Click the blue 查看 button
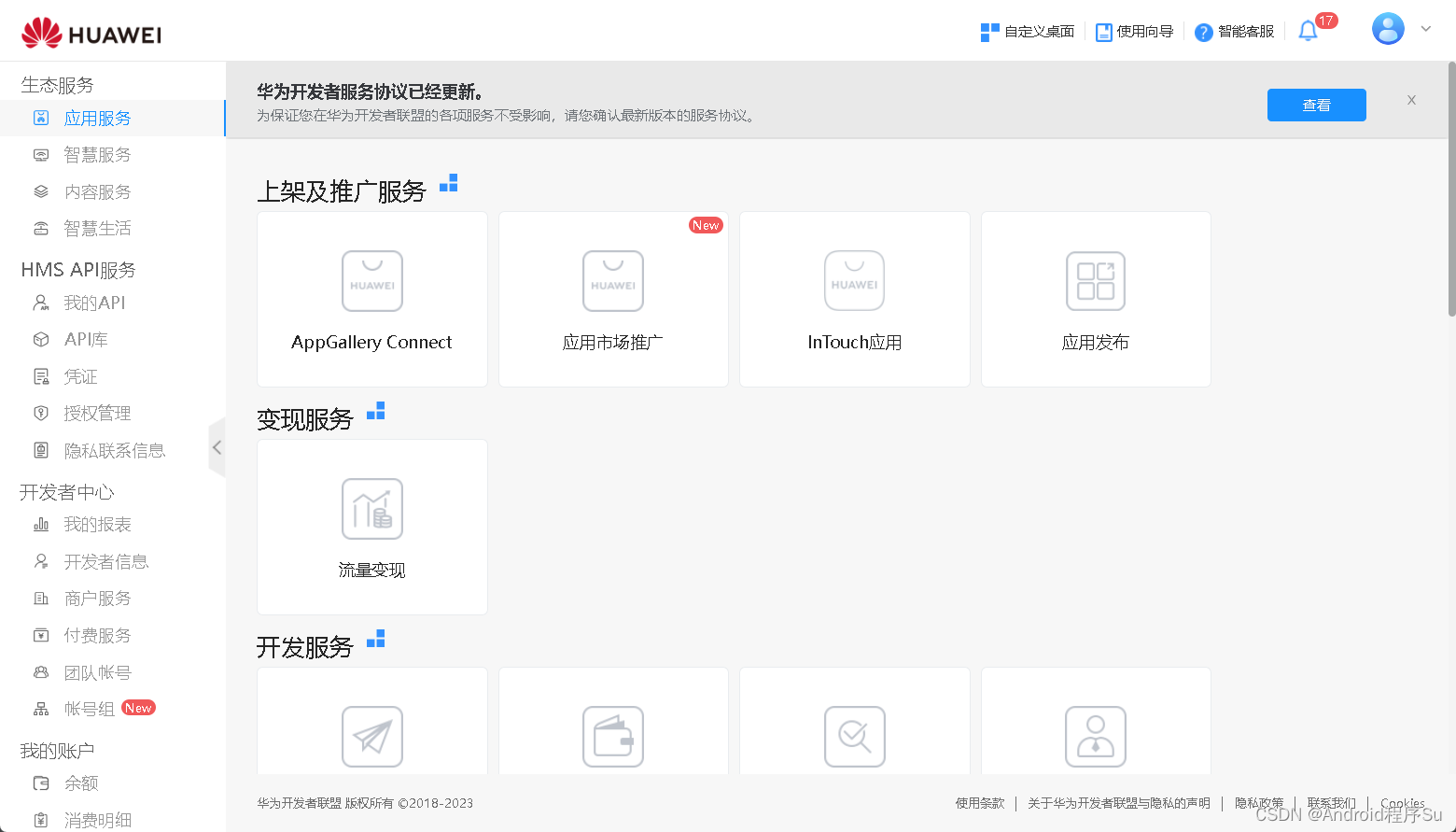This screenshot has height=832, width=1456. click(x=1316, y=105)
